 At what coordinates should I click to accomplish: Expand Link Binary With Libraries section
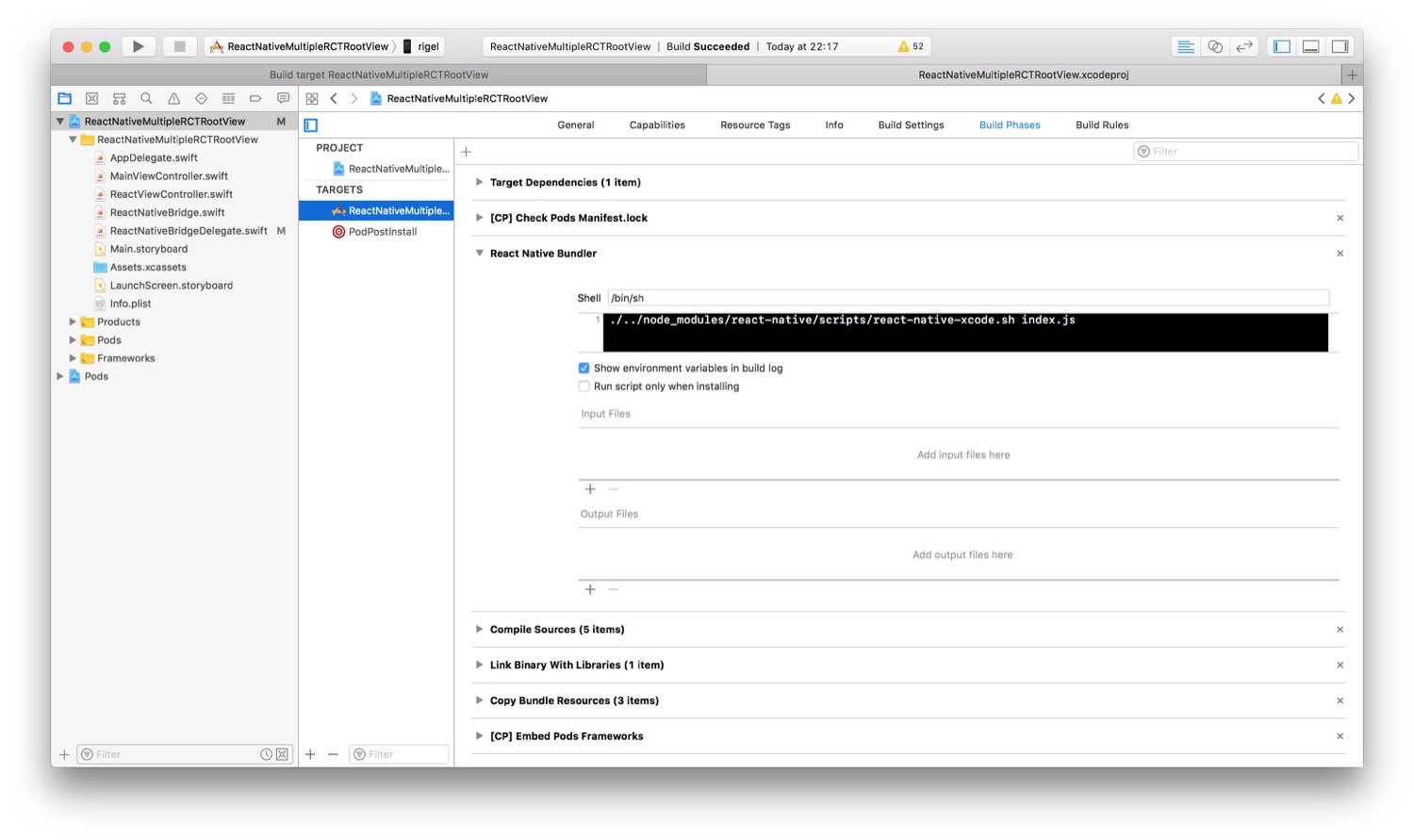click(x=479, y=666)
